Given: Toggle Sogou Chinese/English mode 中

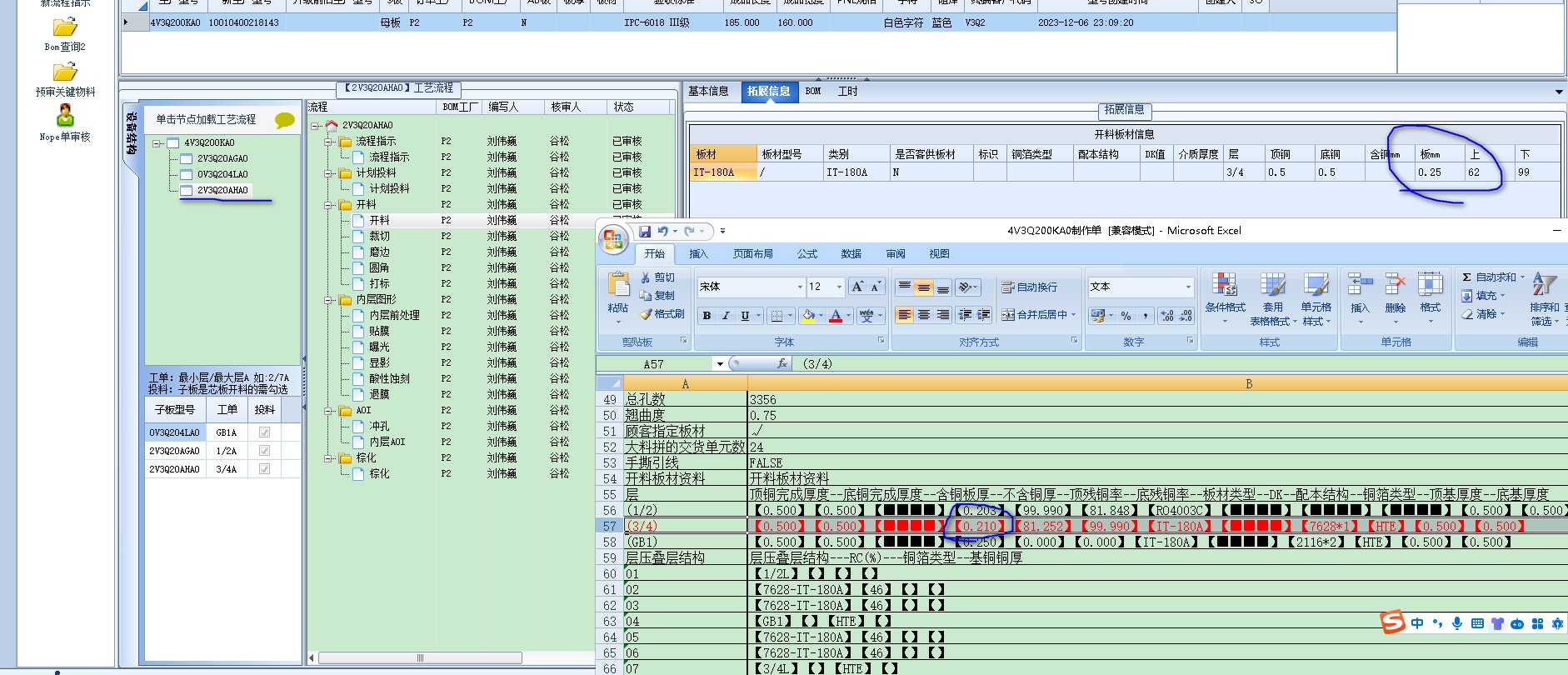Looking at the screenshot, I should pyautogui.click(x=1417, y=623).
